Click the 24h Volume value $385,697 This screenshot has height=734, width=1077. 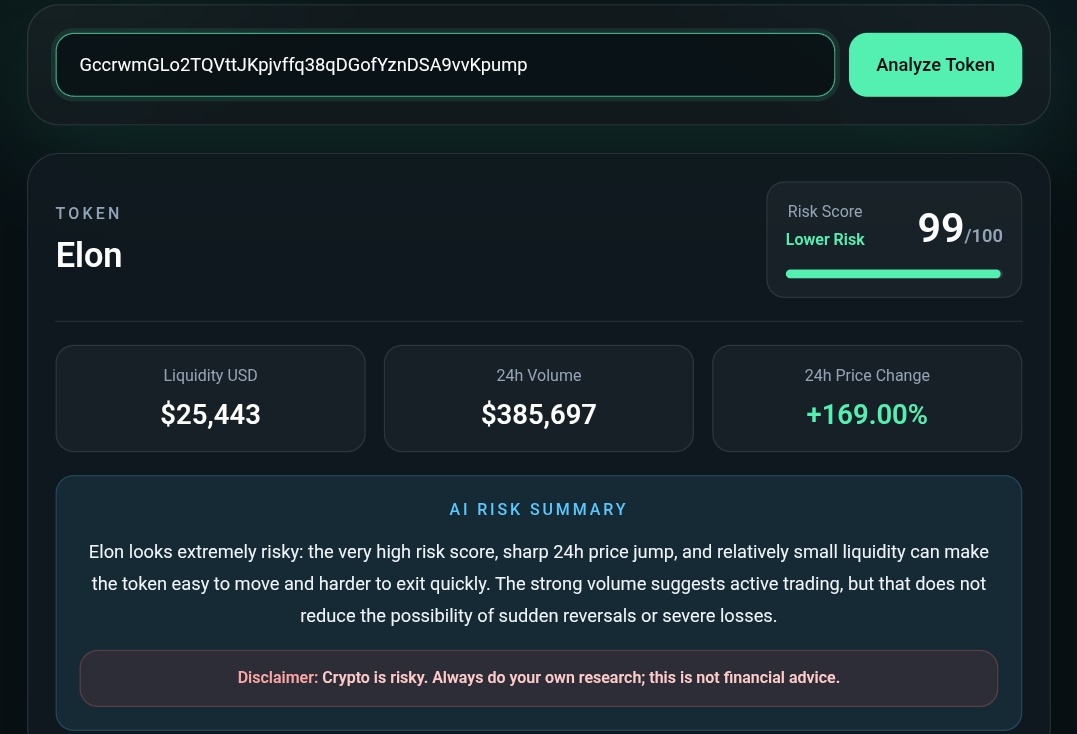click(538, 414)
